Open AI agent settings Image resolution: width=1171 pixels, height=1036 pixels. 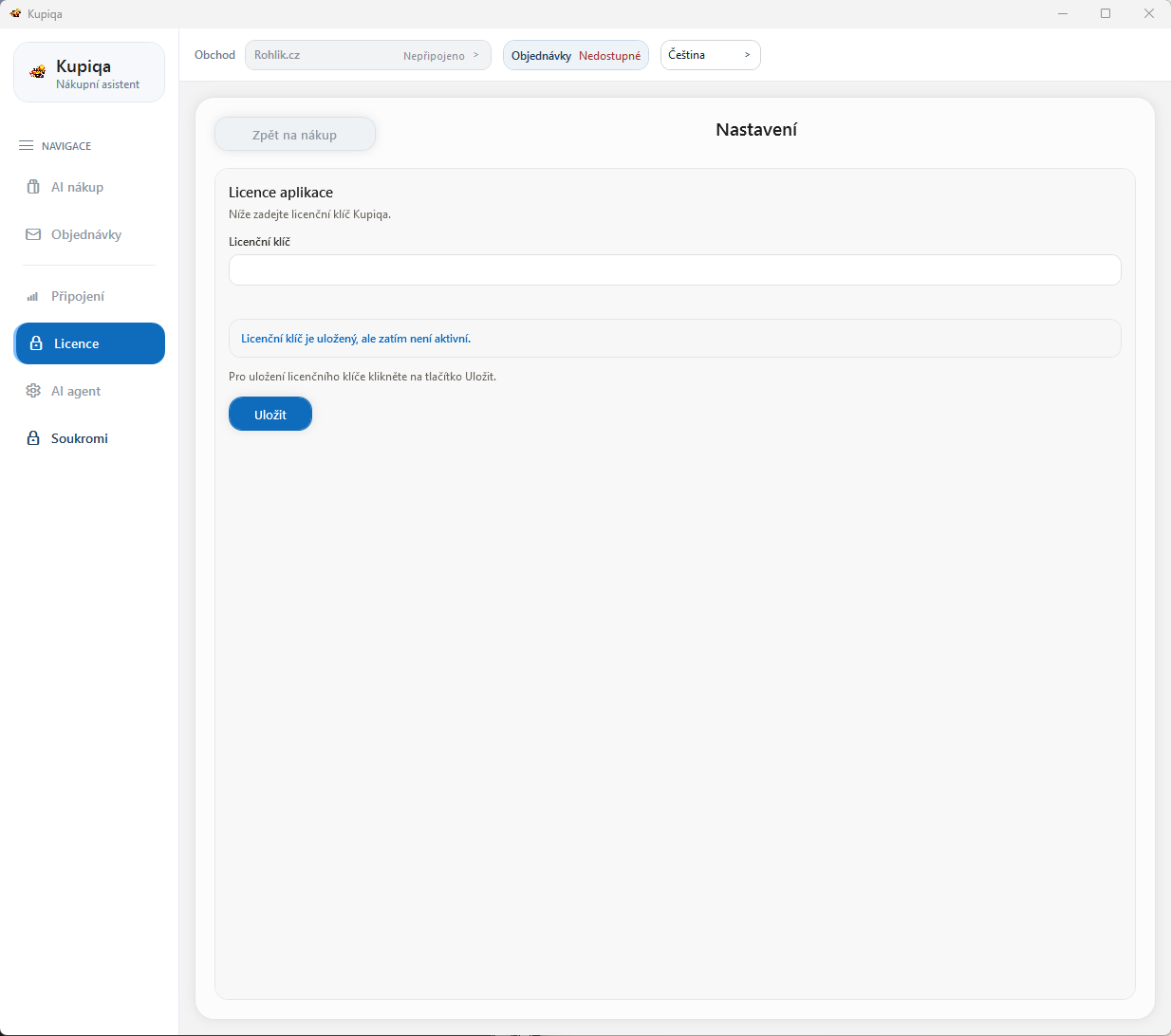point(89,391)
